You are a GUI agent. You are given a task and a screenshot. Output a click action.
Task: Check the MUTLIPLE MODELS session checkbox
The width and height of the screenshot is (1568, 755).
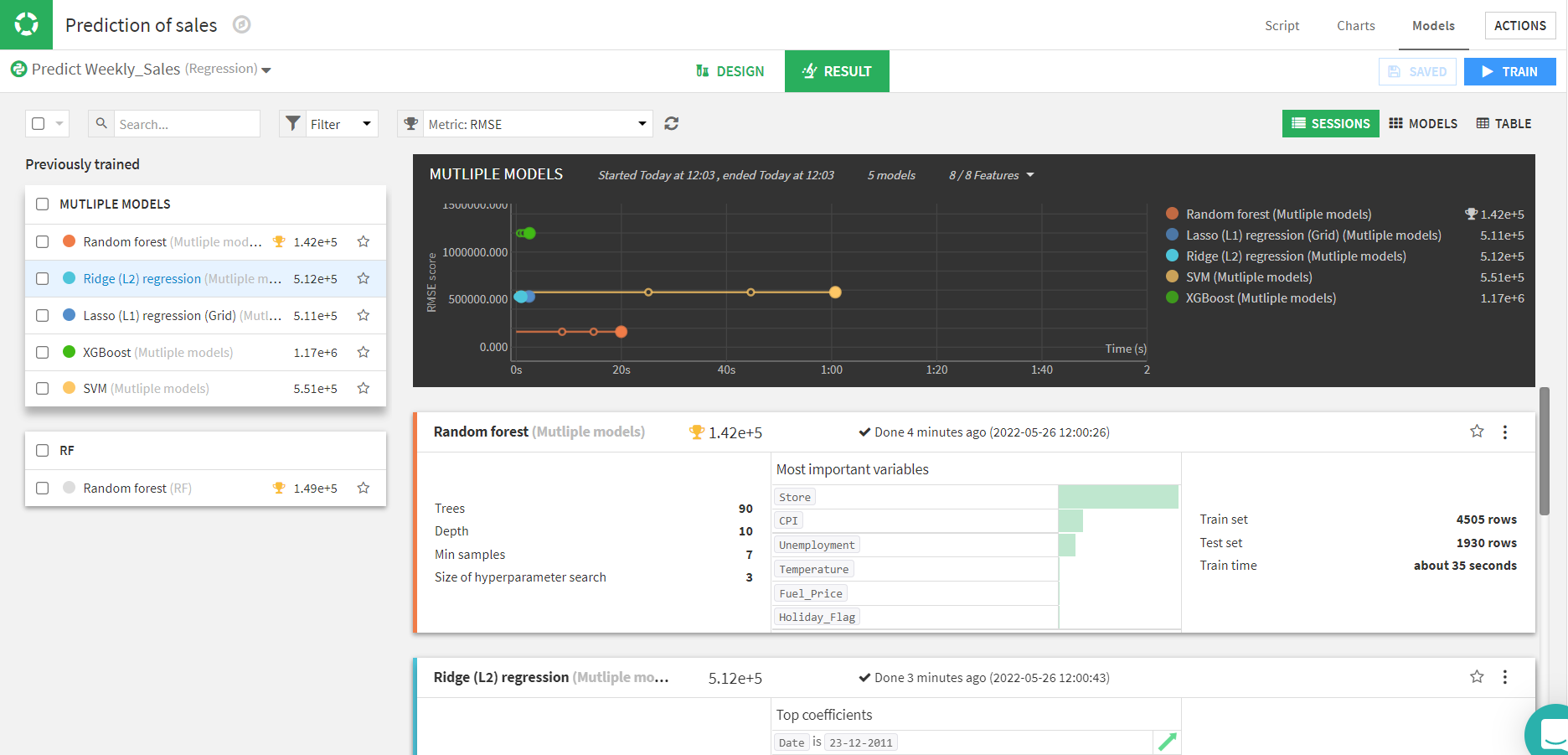click(x=42, y=204)
